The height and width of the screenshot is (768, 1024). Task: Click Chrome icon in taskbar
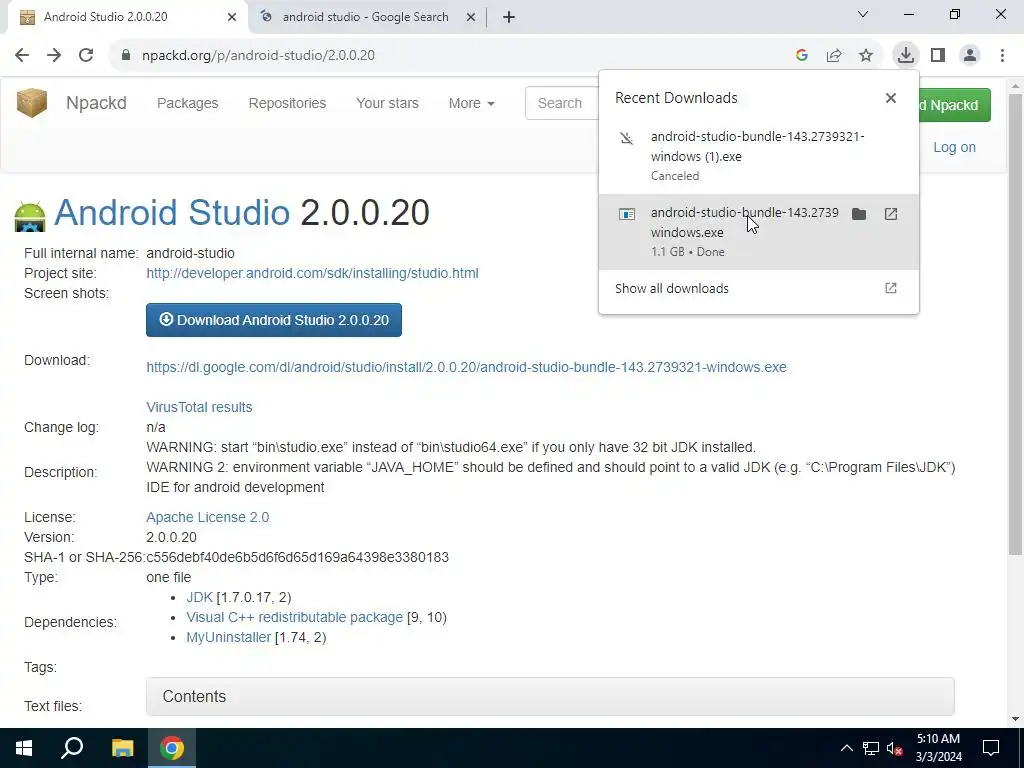click(172, 748)
